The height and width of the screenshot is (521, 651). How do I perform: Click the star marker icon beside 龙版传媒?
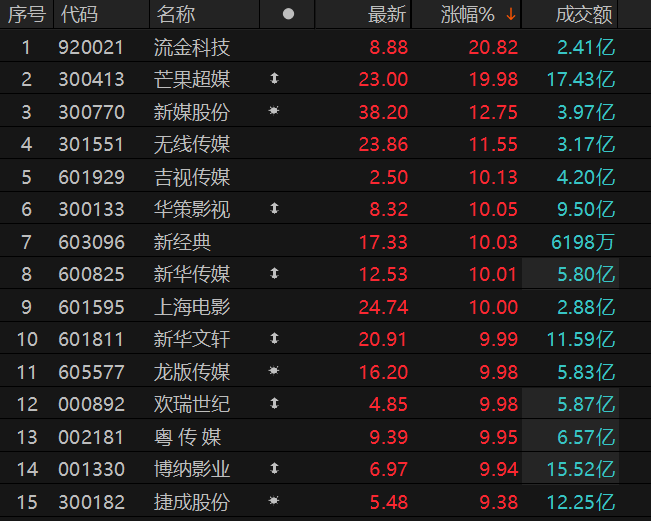click(274, 370)
